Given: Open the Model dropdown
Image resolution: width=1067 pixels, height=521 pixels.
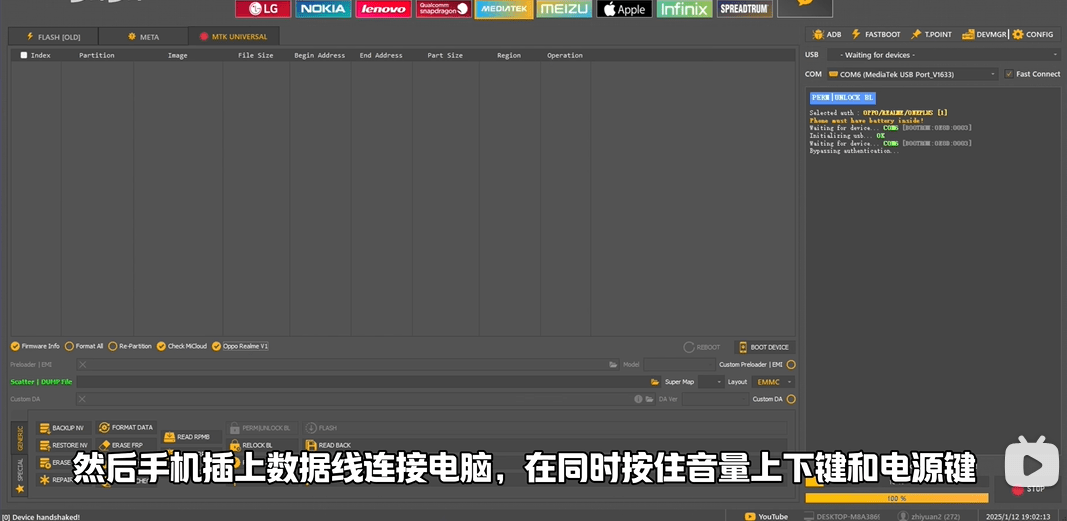Looking at the screenshot, I should point(680,365).
